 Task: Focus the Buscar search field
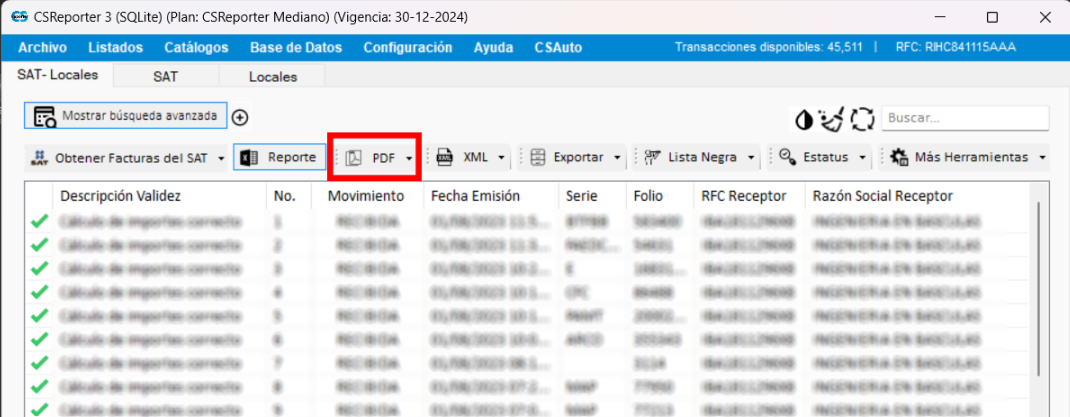point(965,118)
